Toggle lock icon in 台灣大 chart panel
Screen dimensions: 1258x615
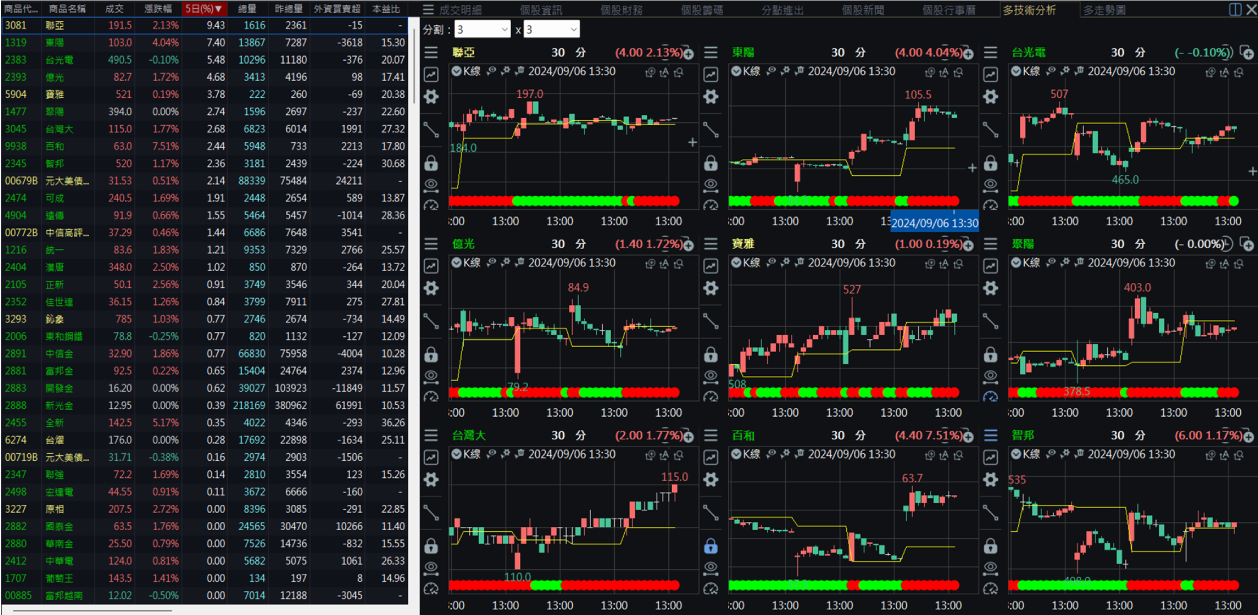(431, 546)
